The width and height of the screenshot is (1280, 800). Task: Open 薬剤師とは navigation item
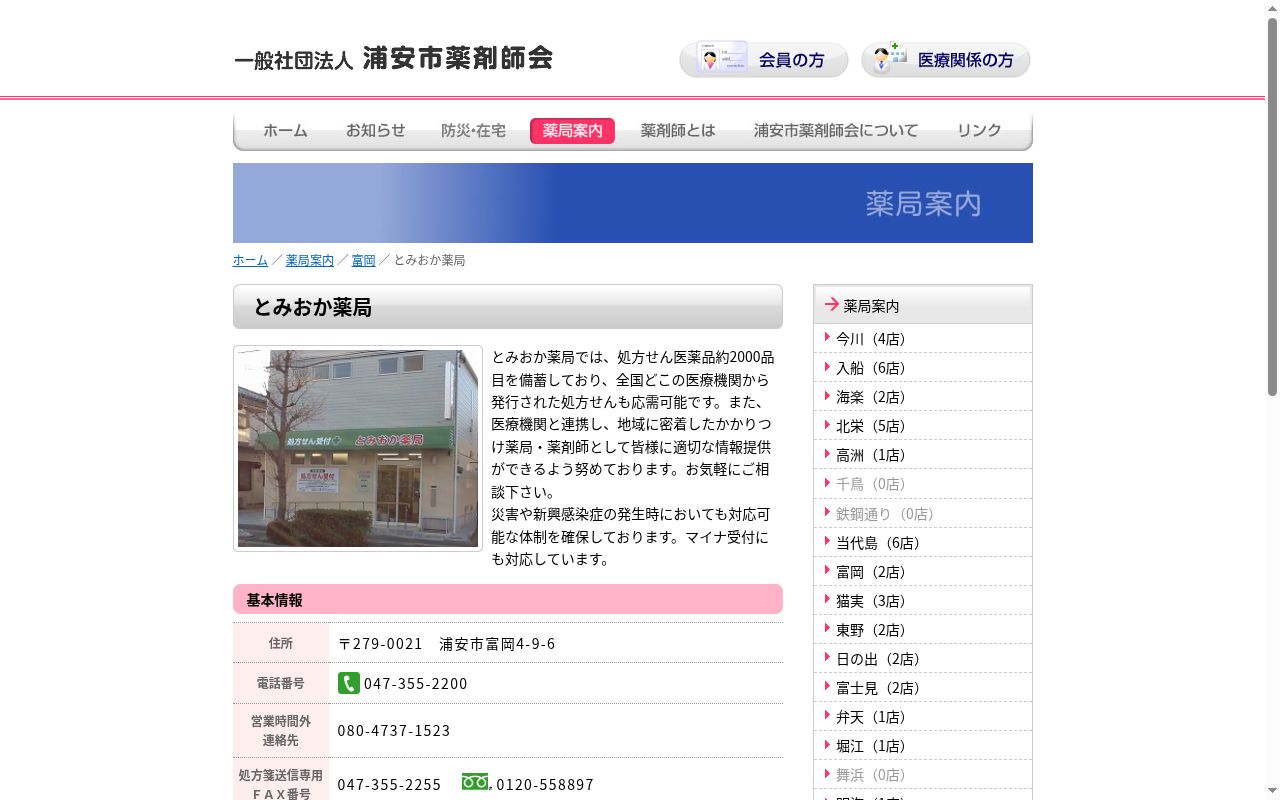678,131
